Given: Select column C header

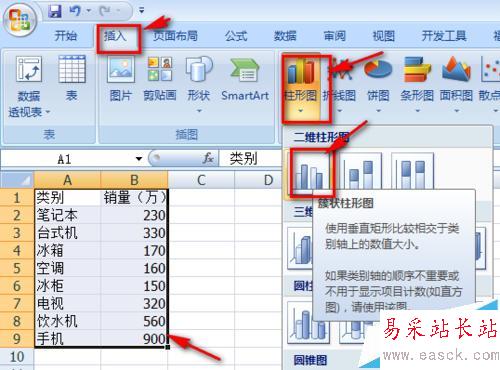Looking at the screenshot, I should pyautogui.click(x=201, y=180).
